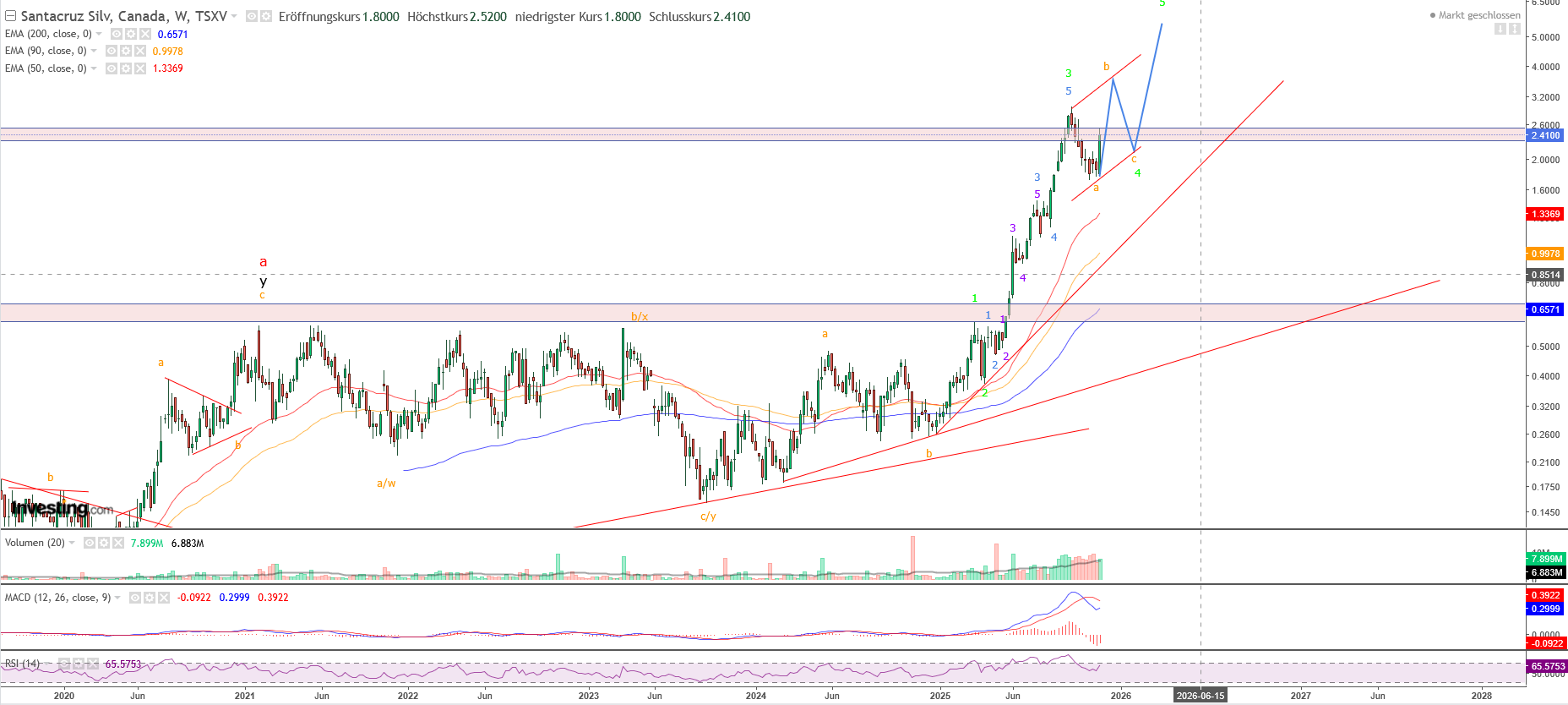The width and height of the screenshot is (1568, 705).
Task: Click the Investing.com logo watermark
Action: point(62,509)
